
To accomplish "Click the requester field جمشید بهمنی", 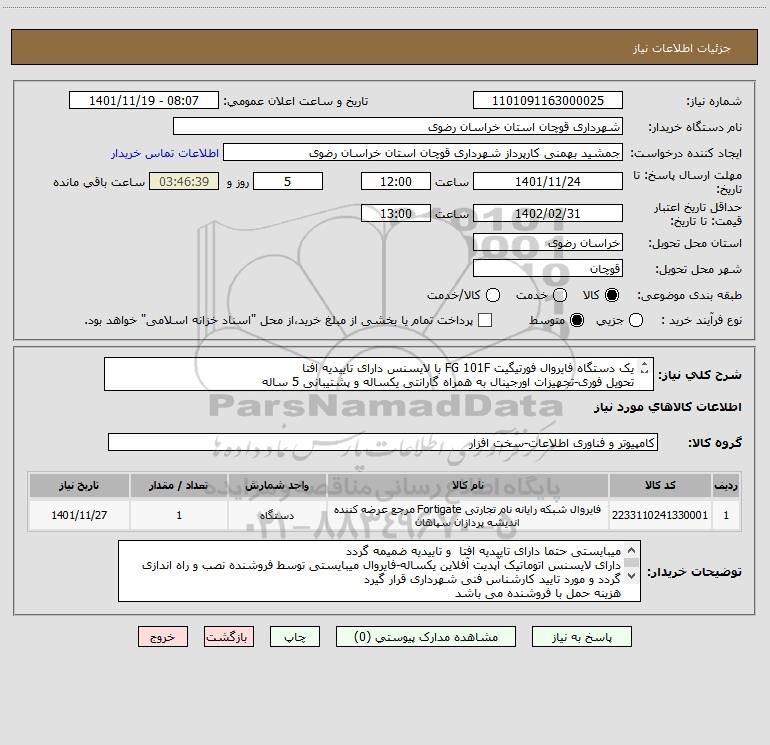I will (423, 153).
